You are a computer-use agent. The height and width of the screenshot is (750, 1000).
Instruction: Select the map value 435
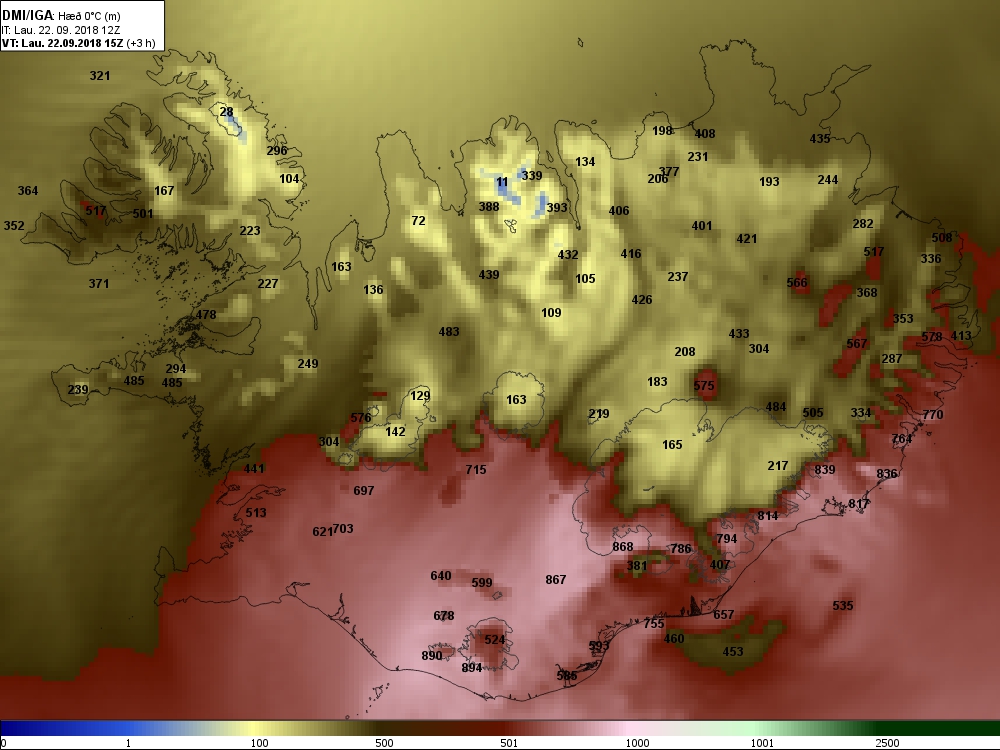[x=820, y=139]
